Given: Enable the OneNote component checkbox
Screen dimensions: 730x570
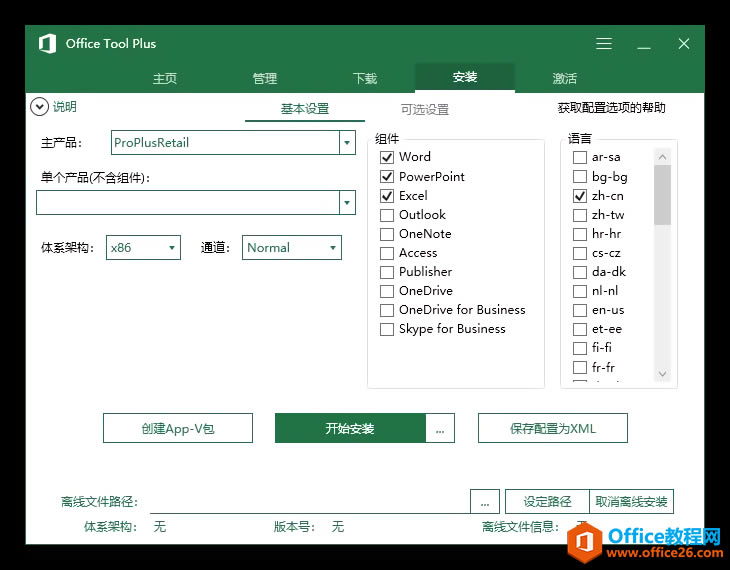Looking at the screenshot, I should click(387, 234).
